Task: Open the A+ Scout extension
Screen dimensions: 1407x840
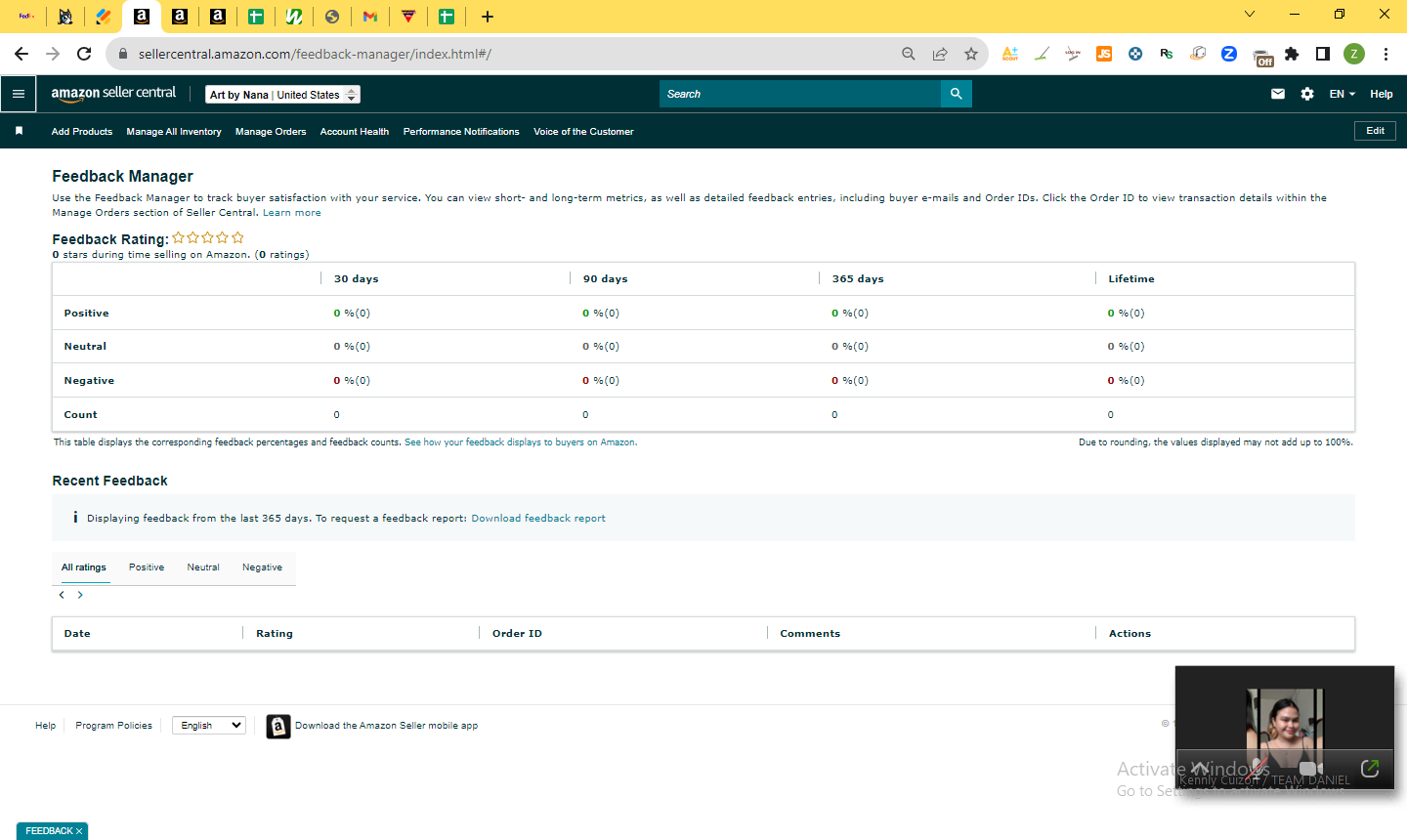Action: coord(1010,54)
